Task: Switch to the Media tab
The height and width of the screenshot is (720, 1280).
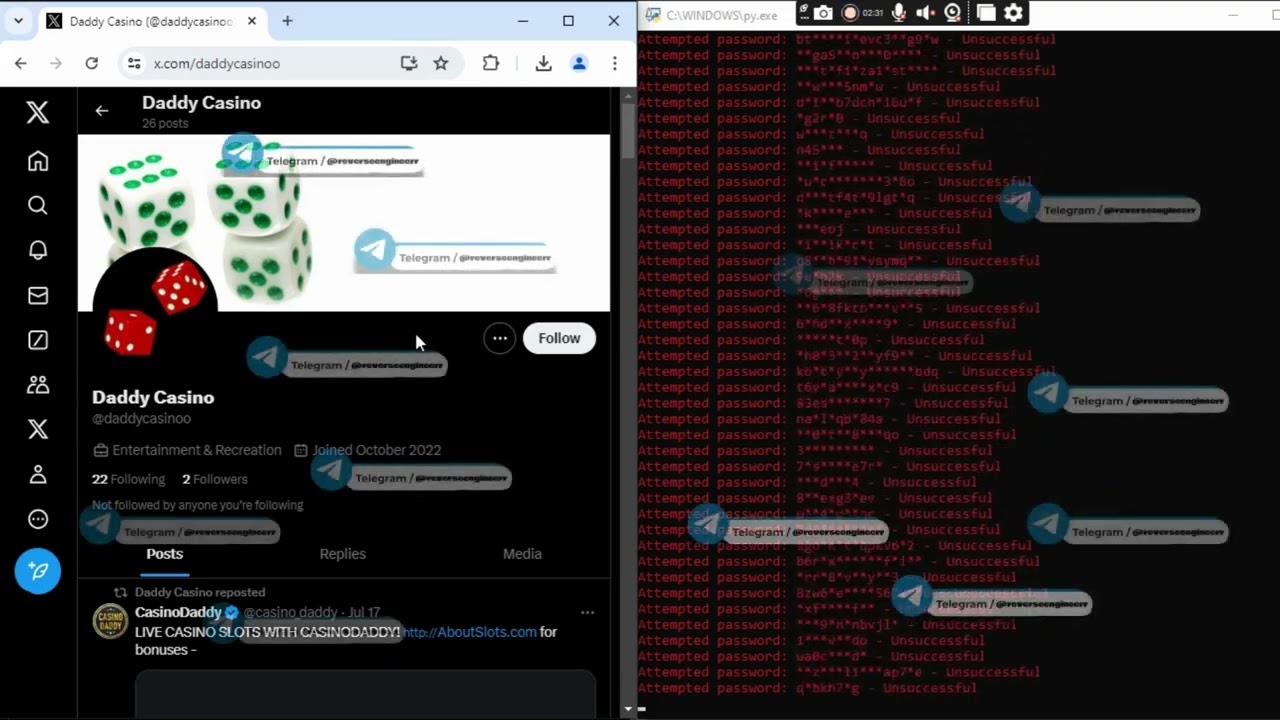Action: click(x=522, y=554)
